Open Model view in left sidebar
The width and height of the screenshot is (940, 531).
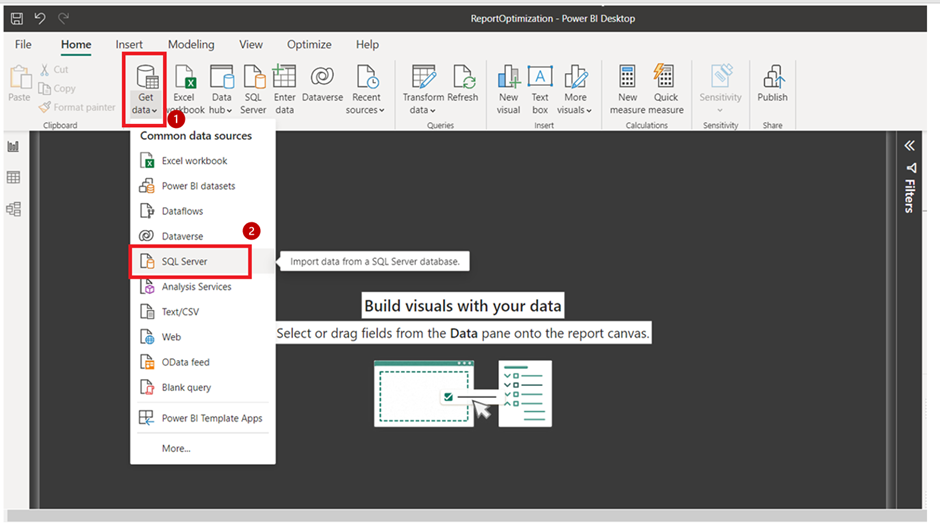point(14,209)
